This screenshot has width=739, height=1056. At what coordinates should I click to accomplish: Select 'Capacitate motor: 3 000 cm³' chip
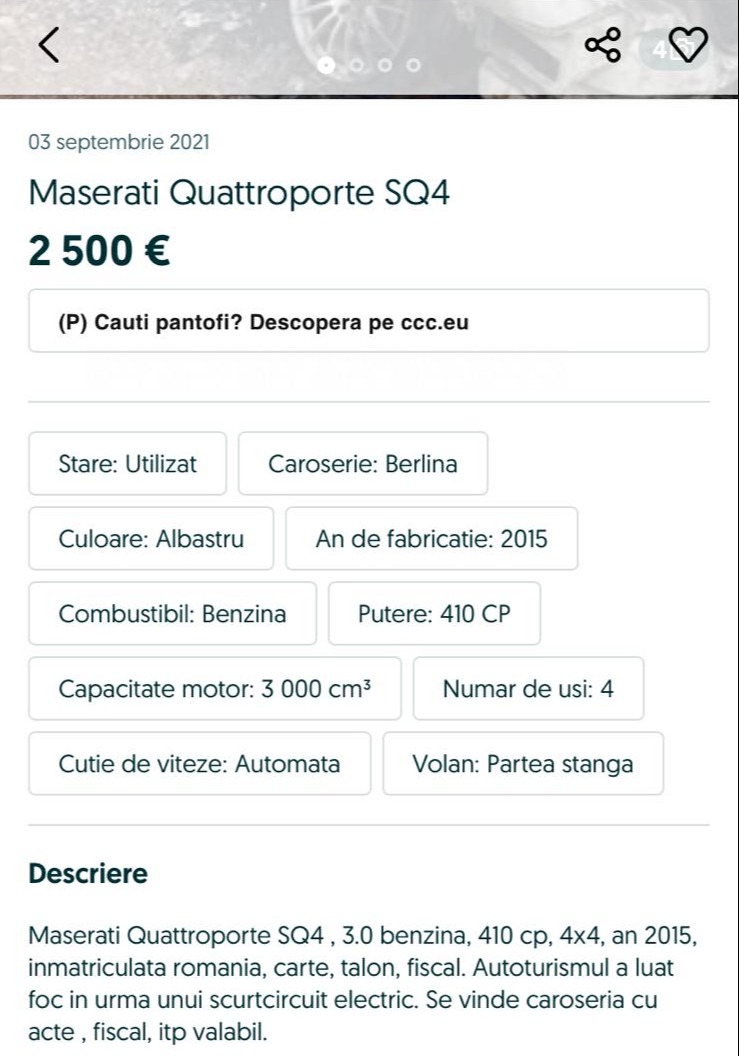[214, 688]
